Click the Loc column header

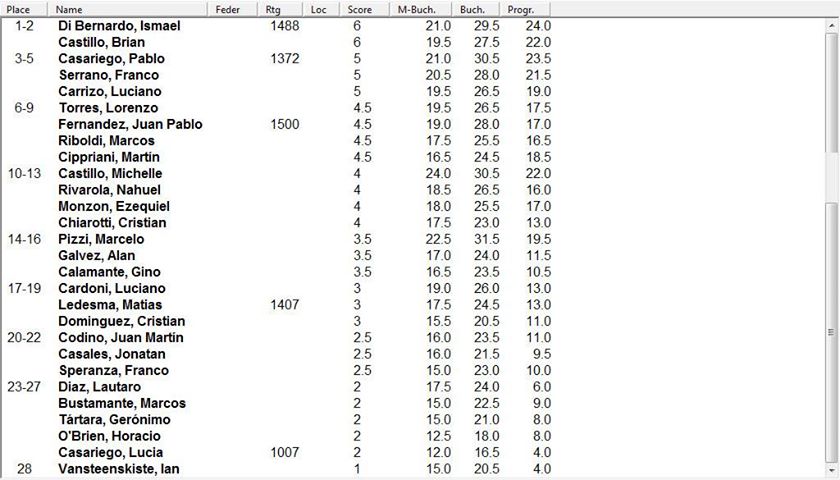click(x=322, y=9)
